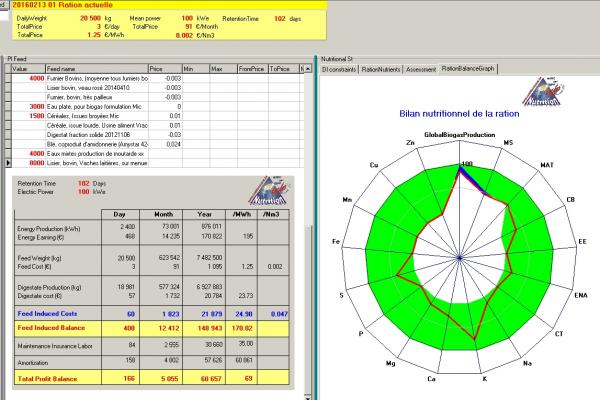Click the Min column header
The image size is (600, 400).
196,69
